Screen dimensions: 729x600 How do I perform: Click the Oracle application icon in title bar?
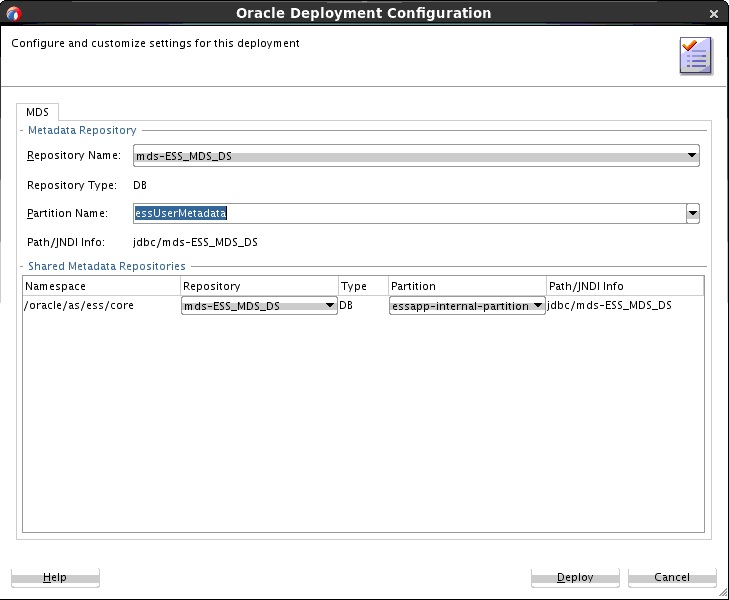click(x=14, y=13)
